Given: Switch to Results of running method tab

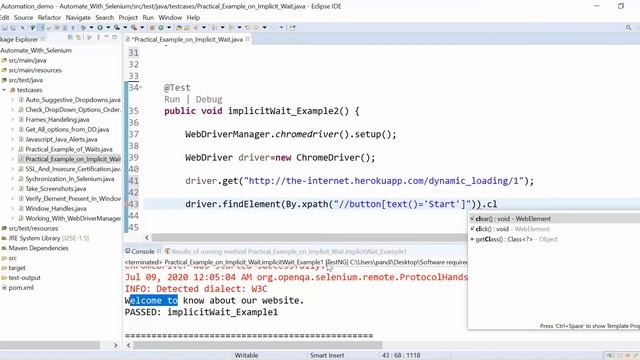Looking at the screenshot, I should 286,251.
